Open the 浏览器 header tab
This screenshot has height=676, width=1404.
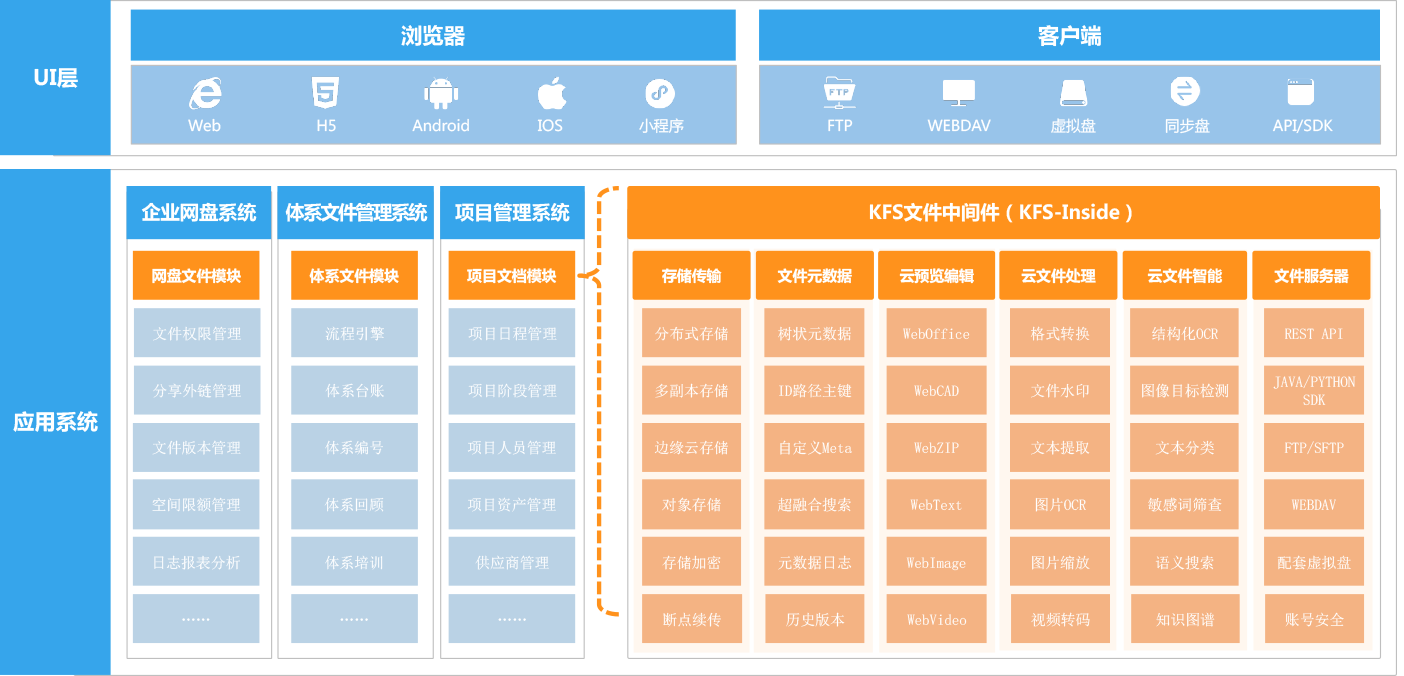pyautogui.click(x=433, y=36)
